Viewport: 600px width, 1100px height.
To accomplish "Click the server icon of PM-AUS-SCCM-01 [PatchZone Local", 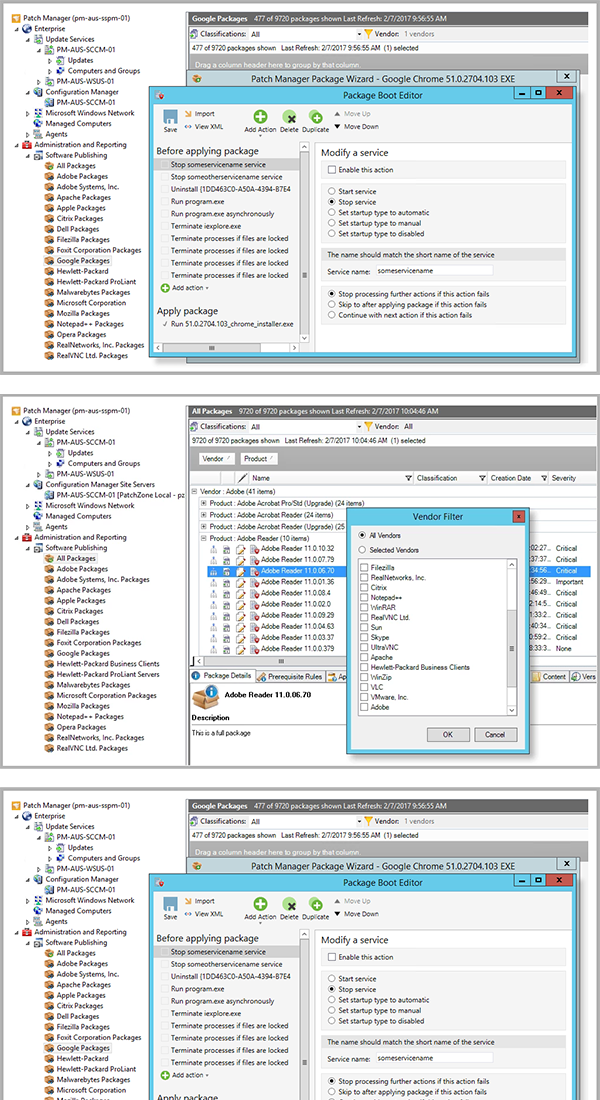I will [50, 495].
